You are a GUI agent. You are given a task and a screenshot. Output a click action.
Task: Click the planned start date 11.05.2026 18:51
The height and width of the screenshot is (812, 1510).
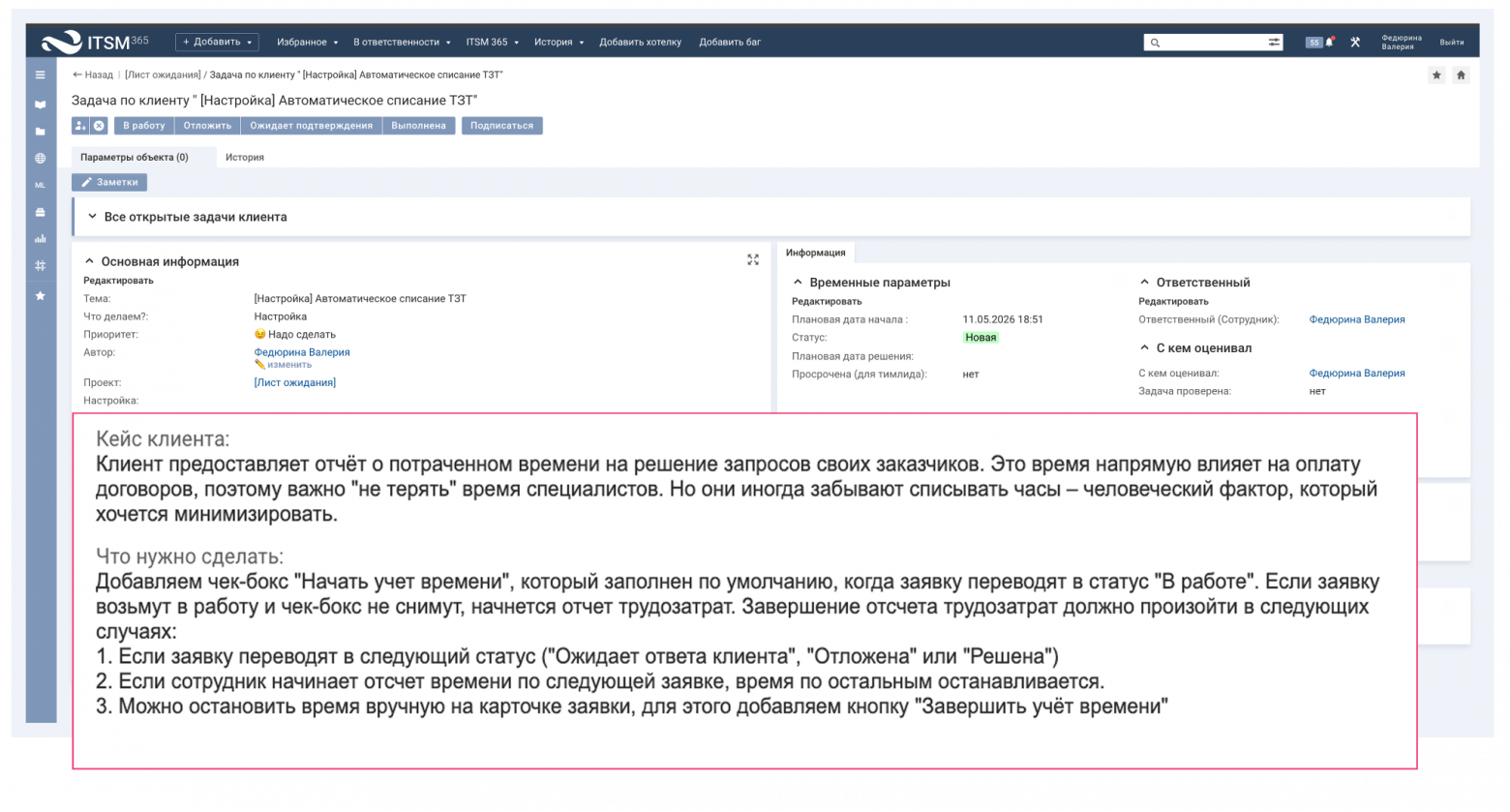tap(1003, 319)
